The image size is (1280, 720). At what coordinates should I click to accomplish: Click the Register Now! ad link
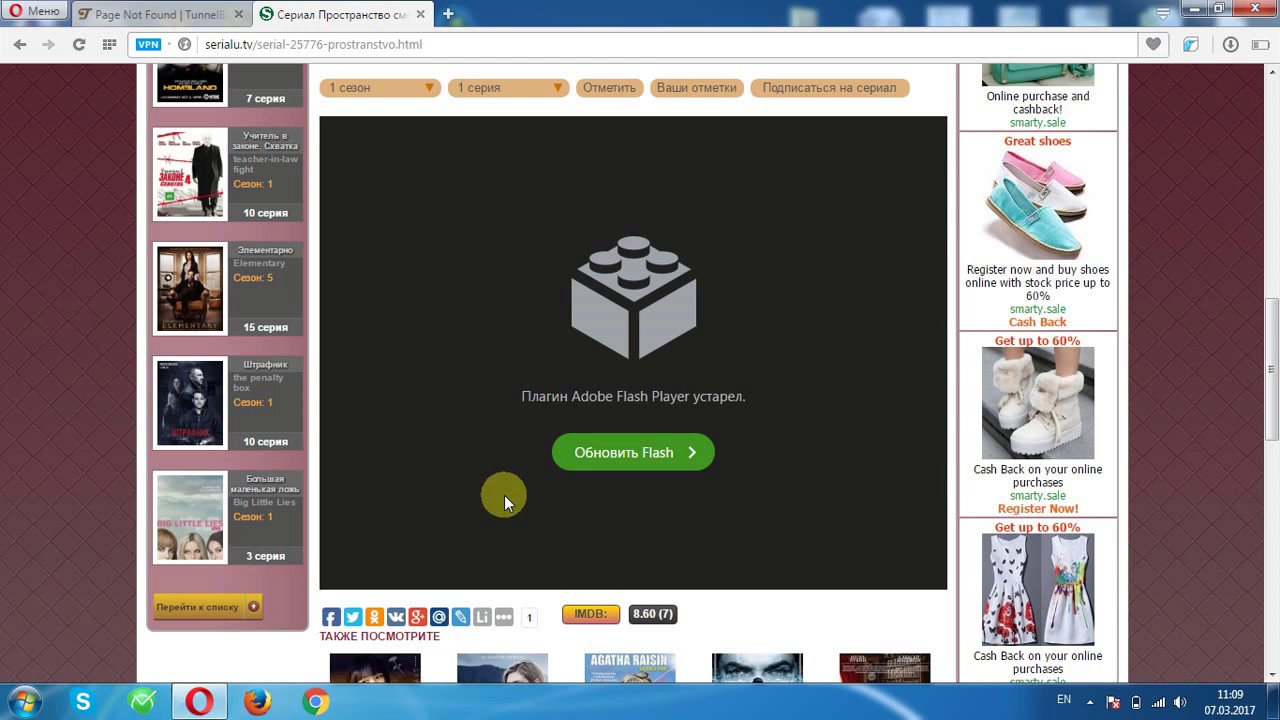tap(1038, 509)
